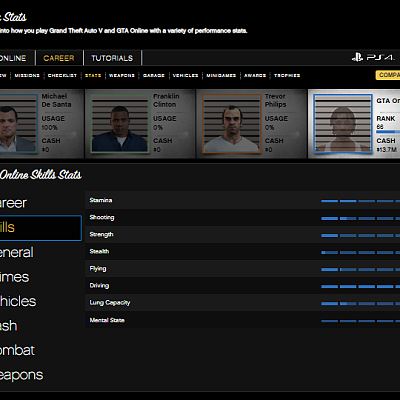View the AWARDS section
This screenshot has height=400, width=400.
[x=255, y=76]
